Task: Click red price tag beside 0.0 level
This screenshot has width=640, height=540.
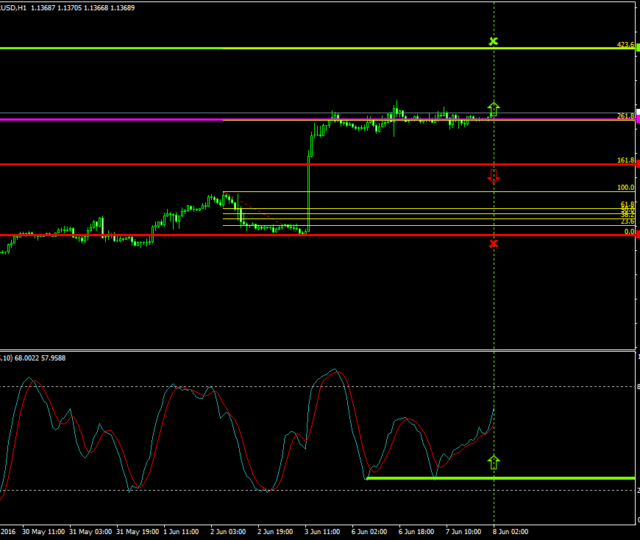Action: click(637, 235)
